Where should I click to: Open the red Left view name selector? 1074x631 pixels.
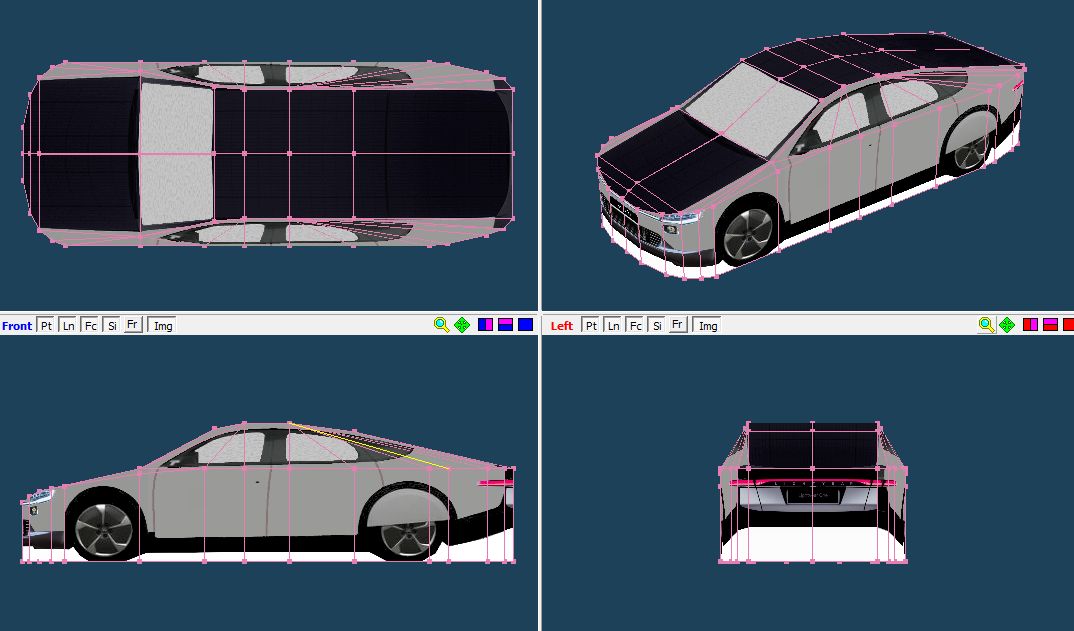pos(562,326)
